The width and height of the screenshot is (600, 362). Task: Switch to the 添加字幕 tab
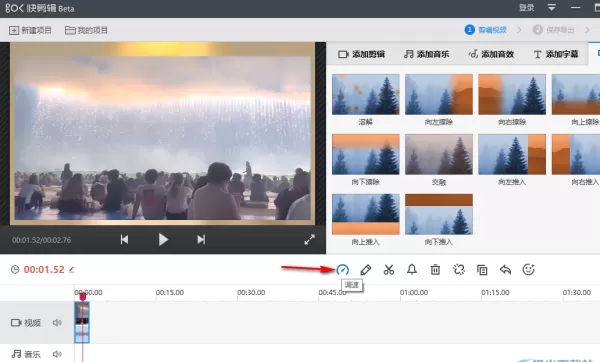556,54
